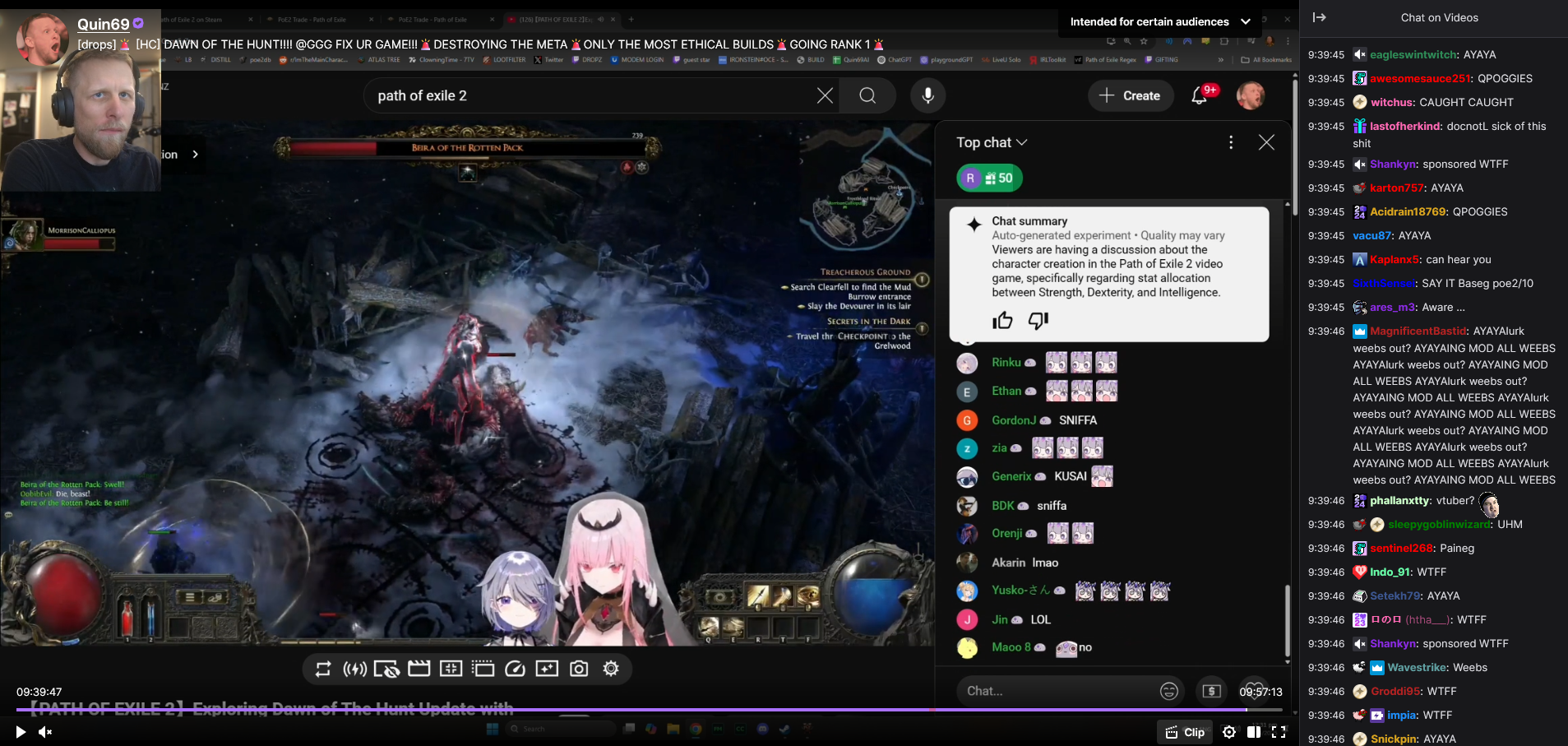Open the gear icon in the video toolbar
This screenshot has height=746, width=1568.
click(x=611, y=669)
